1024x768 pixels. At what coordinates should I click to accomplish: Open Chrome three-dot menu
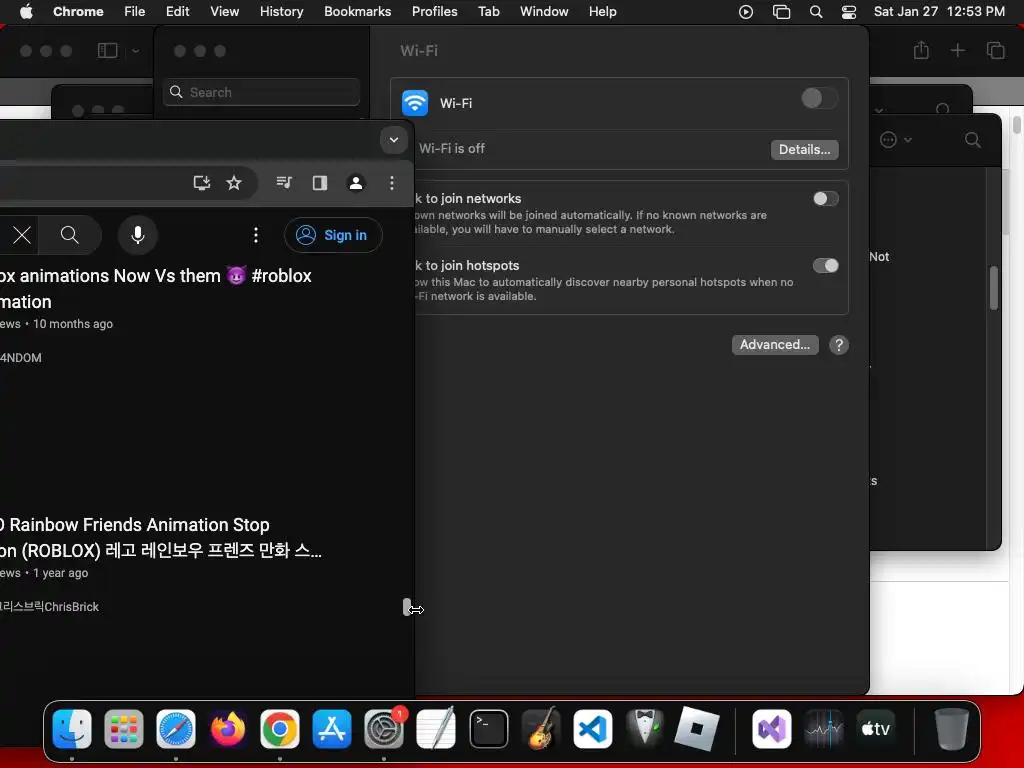tap(392, 184)
